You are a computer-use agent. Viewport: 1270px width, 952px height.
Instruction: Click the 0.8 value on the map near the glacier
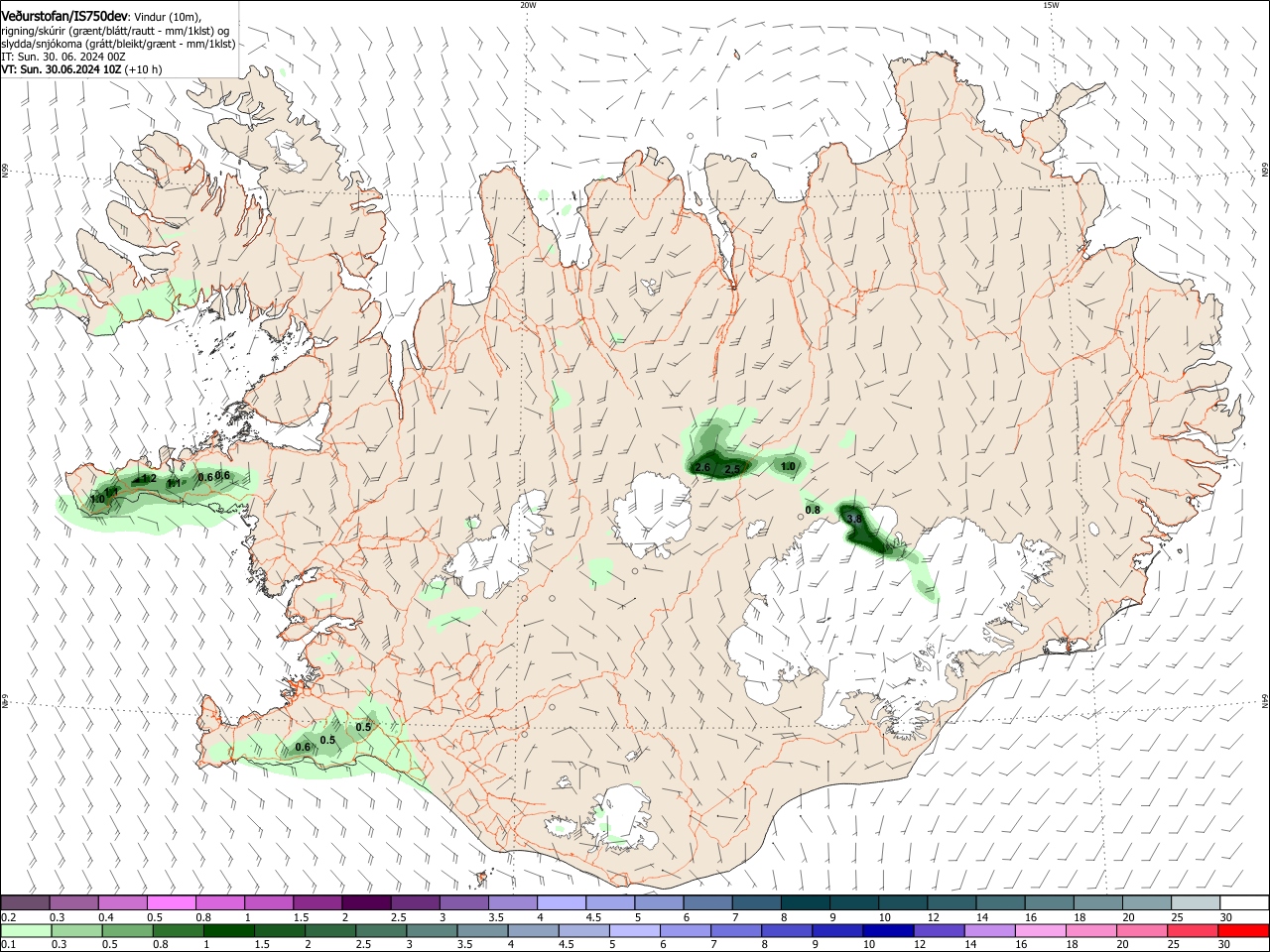point(813,510)
